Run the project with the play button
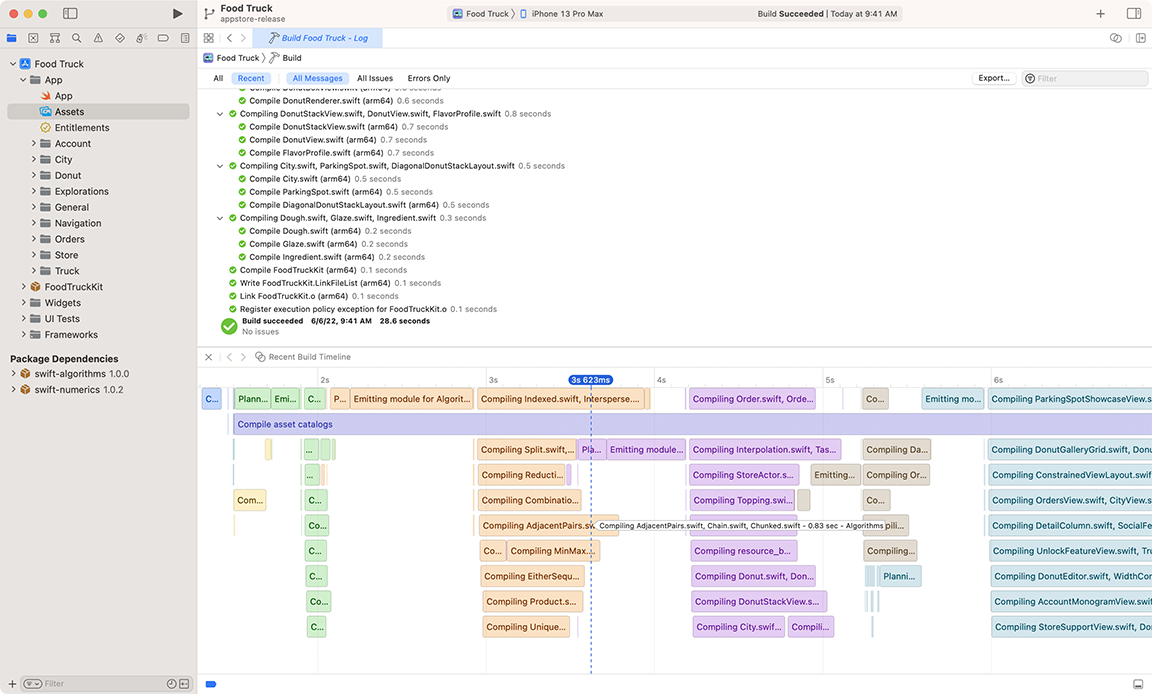1152x694 pixels. coord(177,13)
